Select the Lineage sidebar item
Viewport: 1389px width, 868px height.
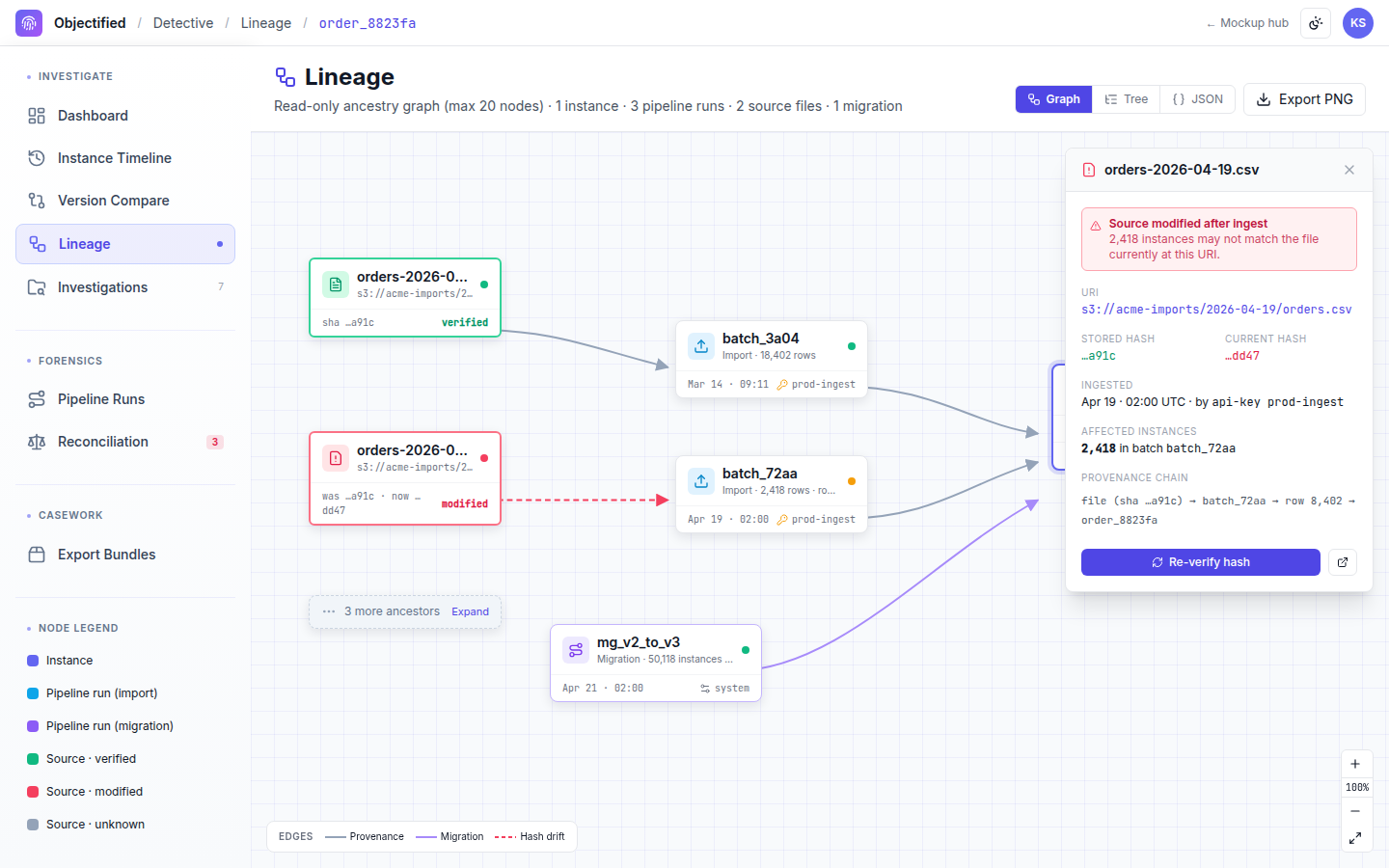pos(125,244)
